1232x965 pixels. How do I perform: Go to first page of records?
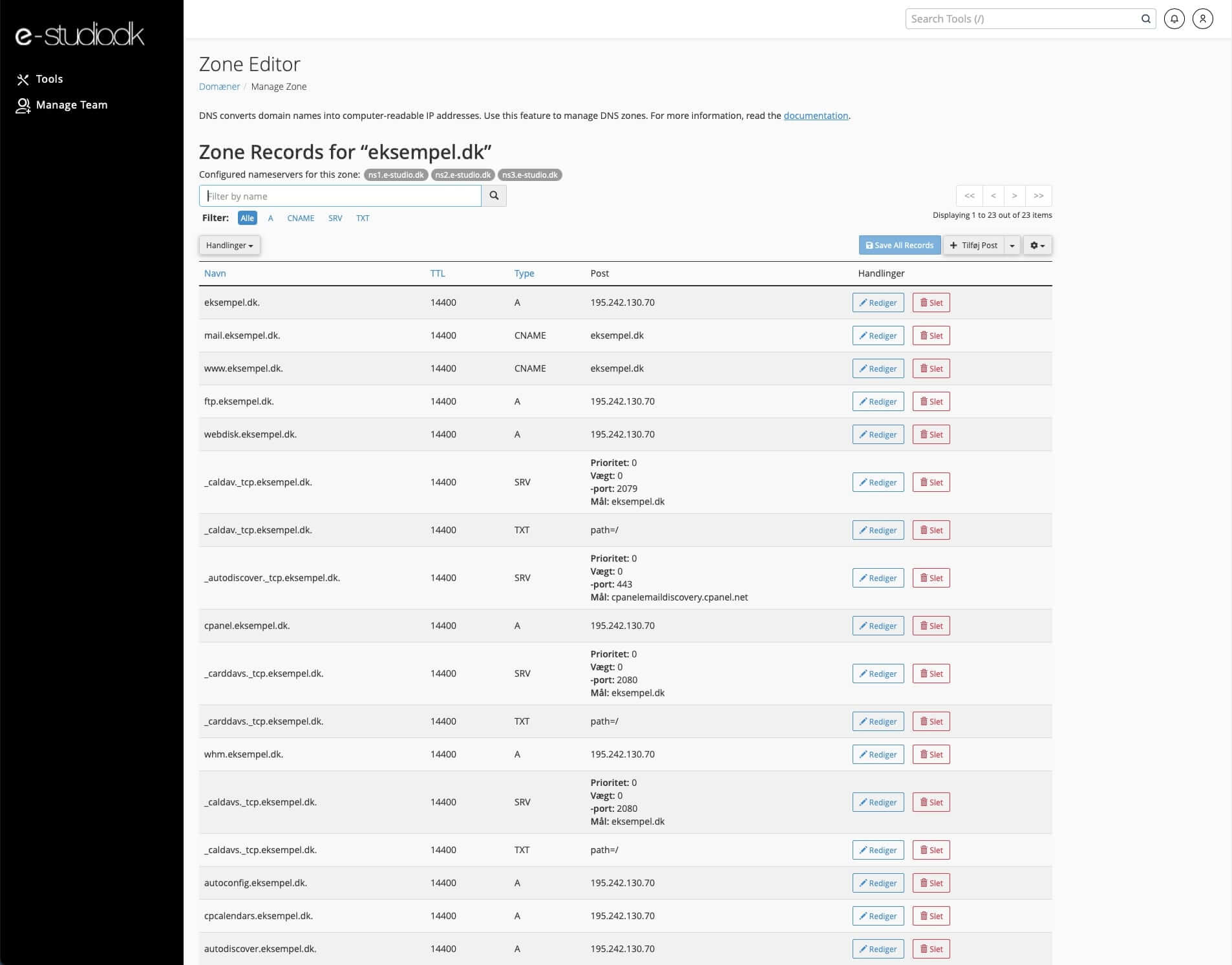970,196
